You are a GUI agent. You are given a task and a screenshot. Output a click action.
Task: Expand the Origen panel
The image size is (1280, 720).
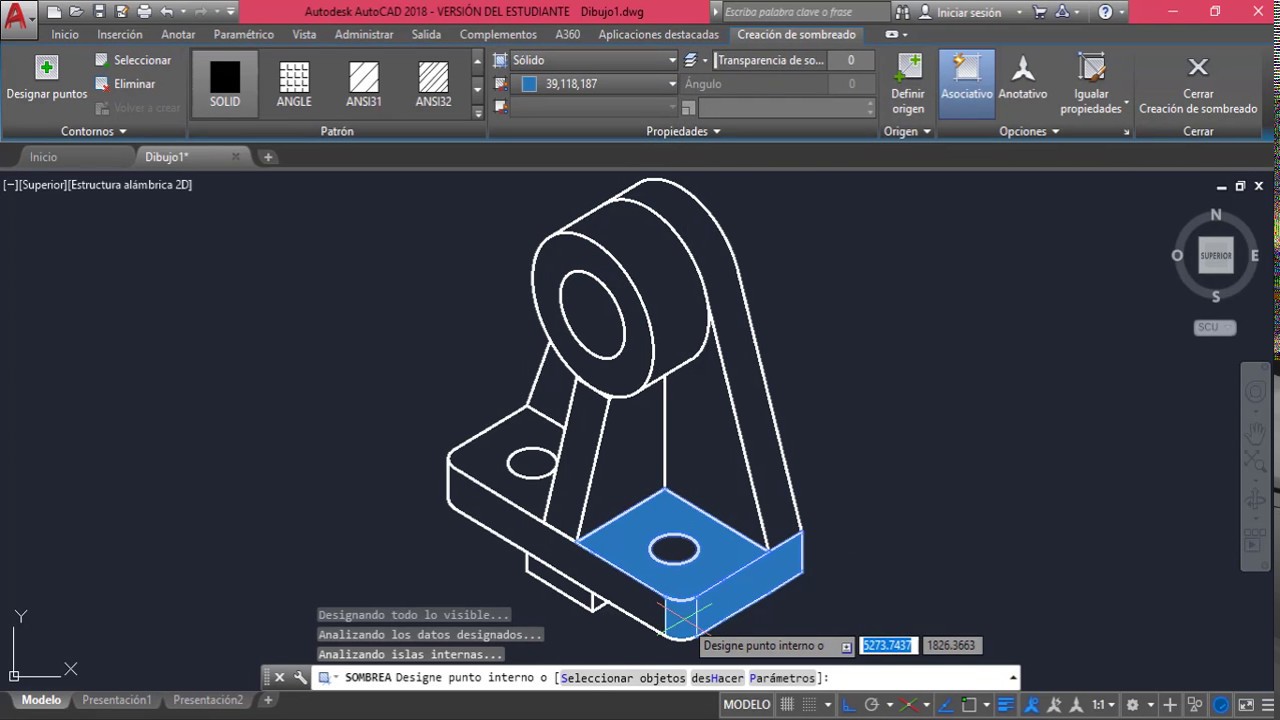click(907, 131)
